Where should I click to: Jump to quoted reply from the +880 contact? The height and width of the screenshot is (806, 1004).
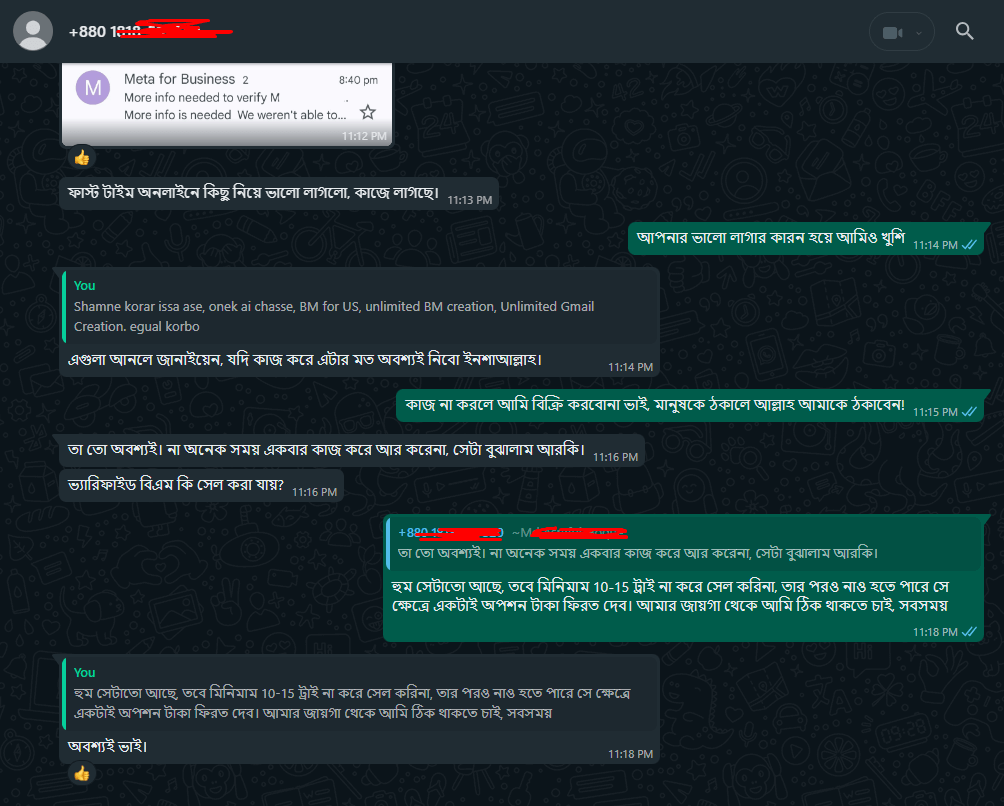(x=684, y=543)
